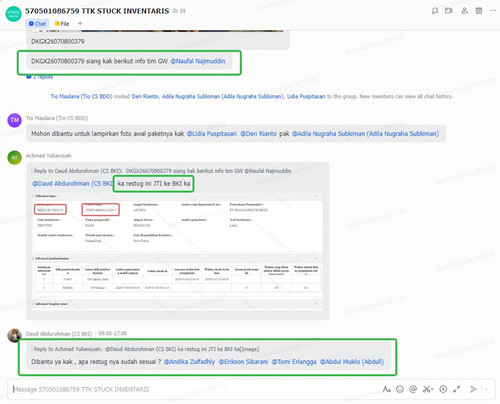Click quoted reply to Daud Abdurohman
Viewport: 500px width, 404px height.
pyautogui.click(x=162, y=171)
